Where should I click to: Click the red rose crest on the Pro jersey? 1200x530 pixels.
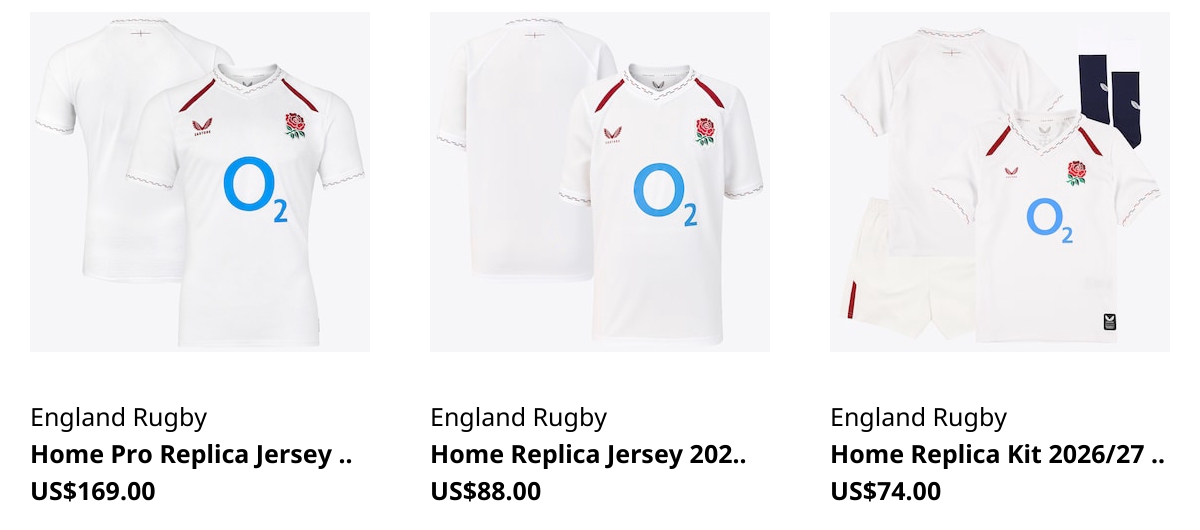(294, 125)
